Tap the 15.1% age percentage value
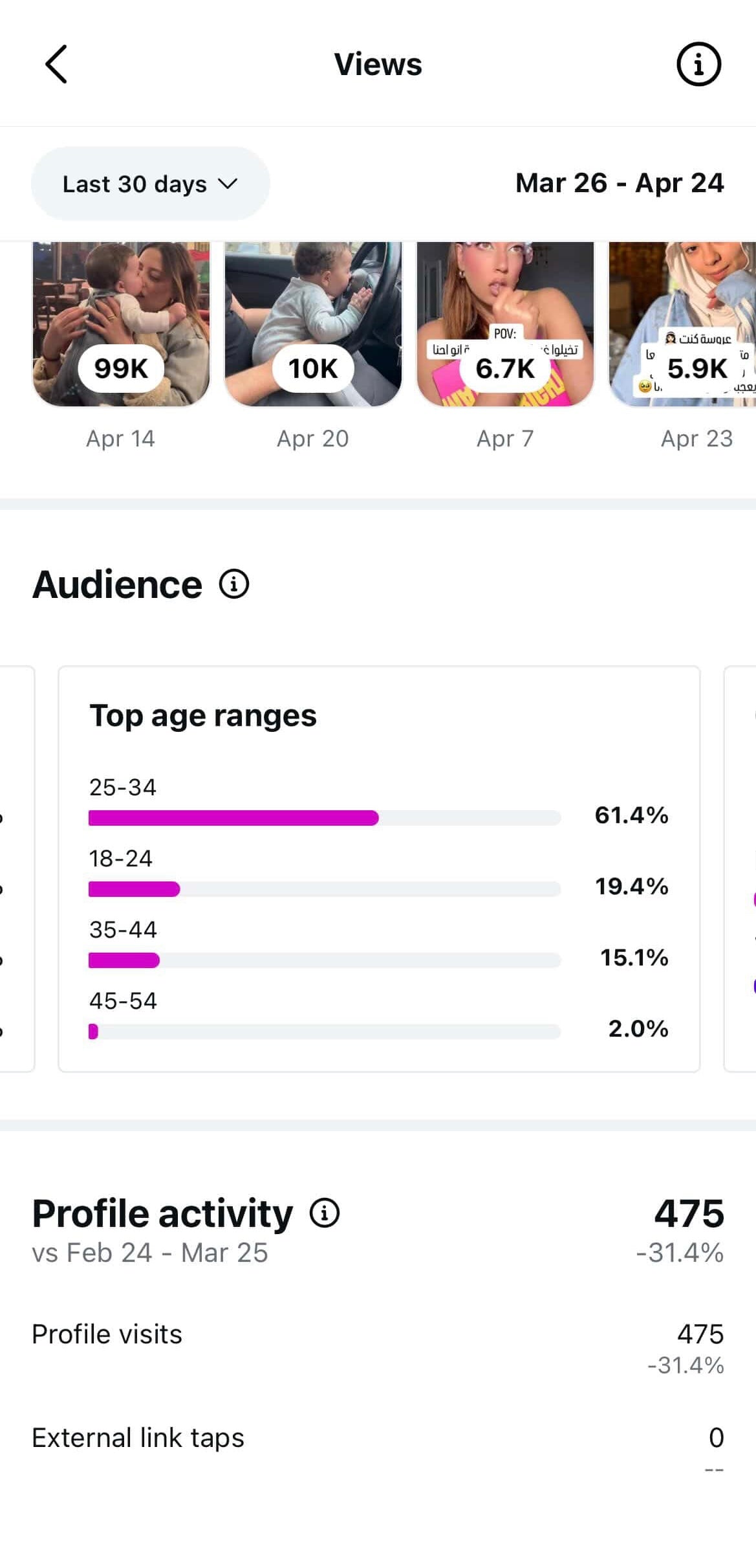 click(634, 957)
